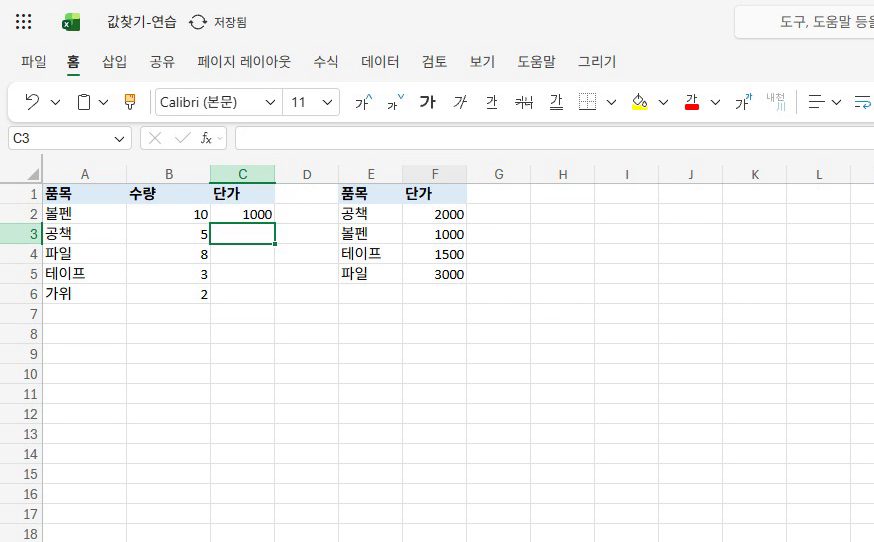Click the 저장됨 status label
Screen dimensions: 874x542
point(230,22)
